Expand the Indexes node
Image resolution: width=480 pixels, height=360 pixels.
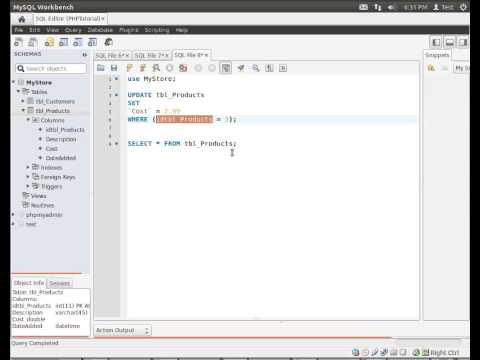28,167
